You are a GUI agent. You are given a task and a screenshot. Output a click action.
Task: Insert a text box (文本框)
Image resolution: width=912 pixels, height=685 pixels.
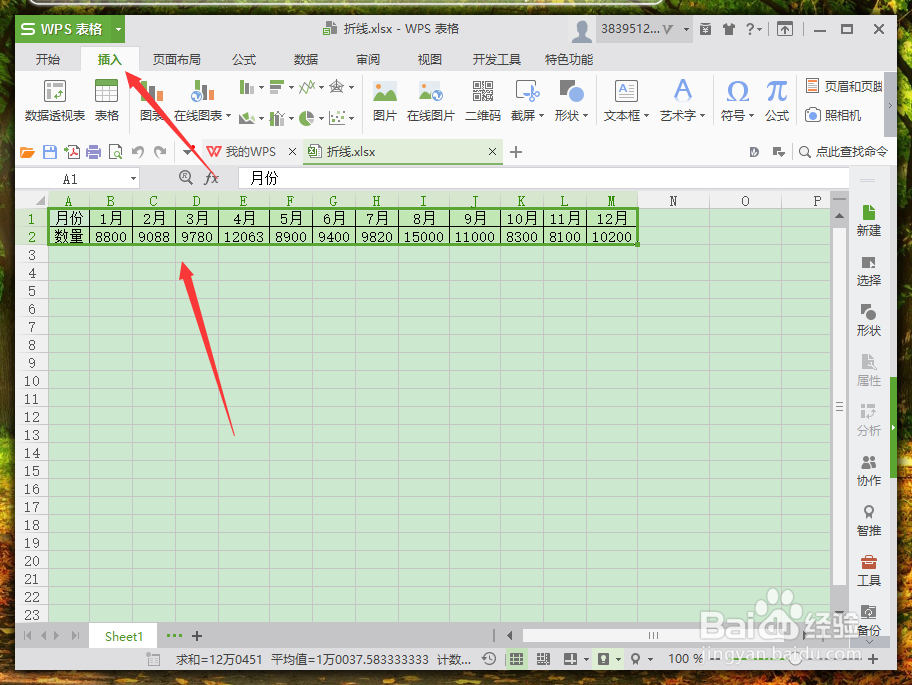pyautogui.click(x=626, y=101)
